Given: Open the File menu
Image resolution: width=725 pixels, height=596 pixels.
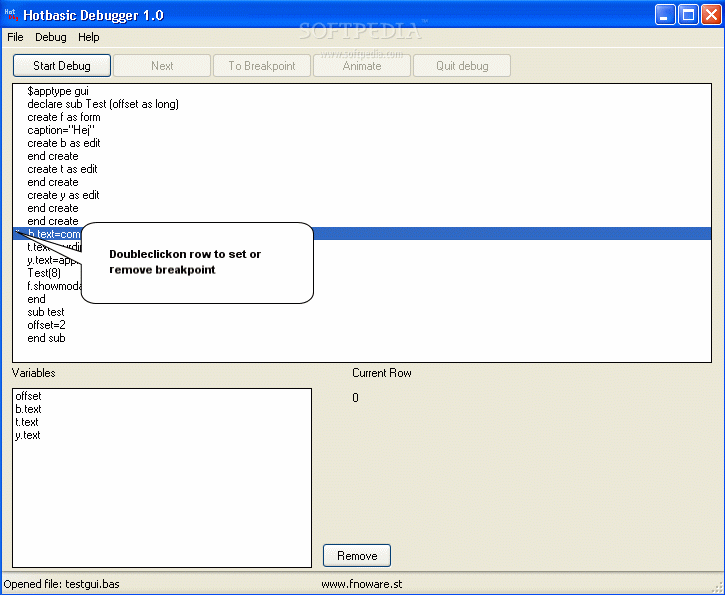Looking at the screenshot, I should [x=15, y=37].
